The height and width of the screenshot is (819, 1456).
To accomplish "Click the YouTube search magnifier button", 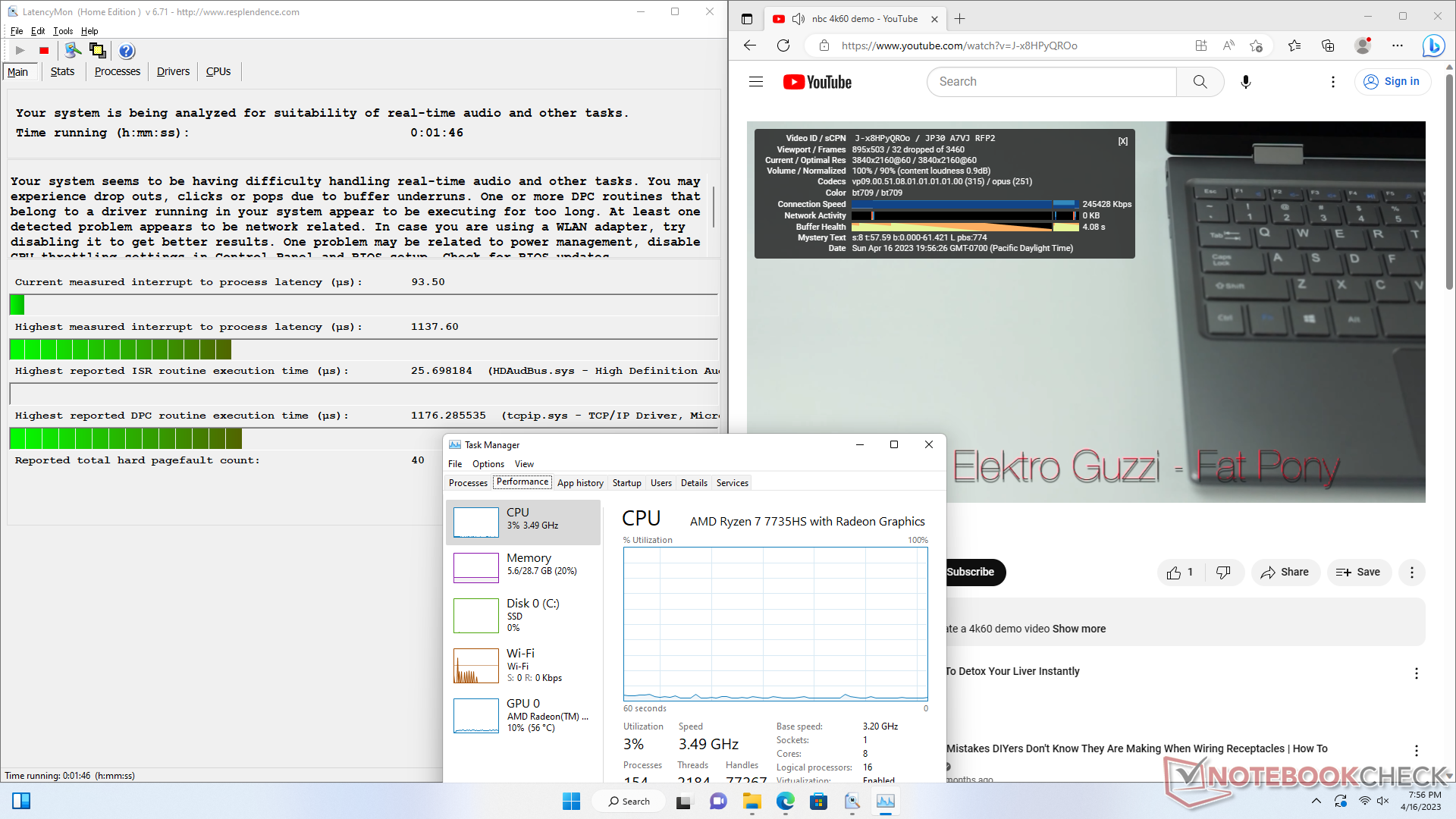I will point(1200,82).
